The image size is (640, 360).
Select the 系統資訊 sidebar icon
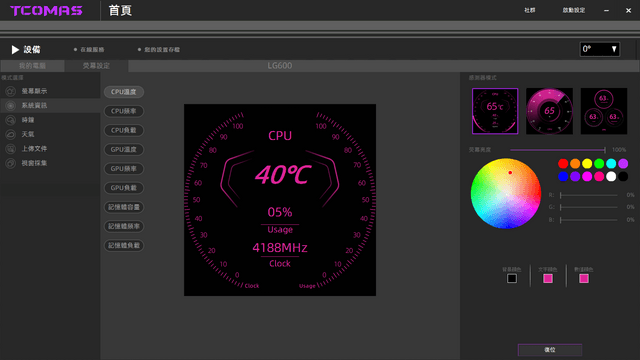click(11, 106)
